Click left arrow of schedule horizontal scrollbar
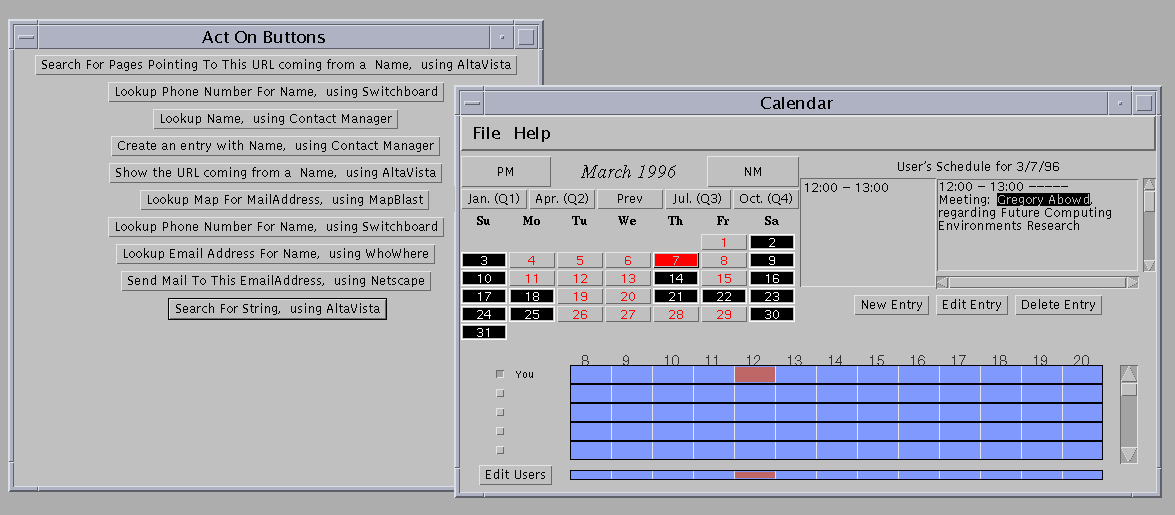1175x515 pixels. point(943,282)
